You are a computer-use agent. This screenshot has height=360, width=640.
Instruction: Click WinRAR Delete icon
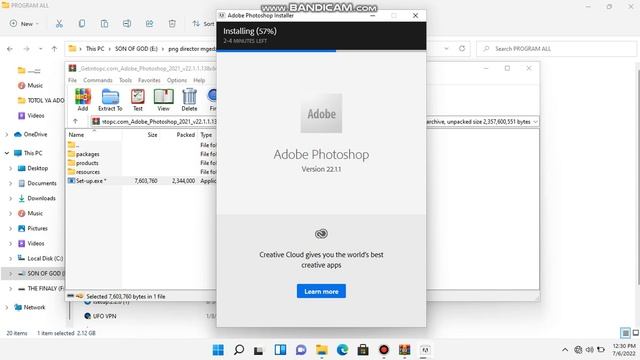(x=189, y=100)
